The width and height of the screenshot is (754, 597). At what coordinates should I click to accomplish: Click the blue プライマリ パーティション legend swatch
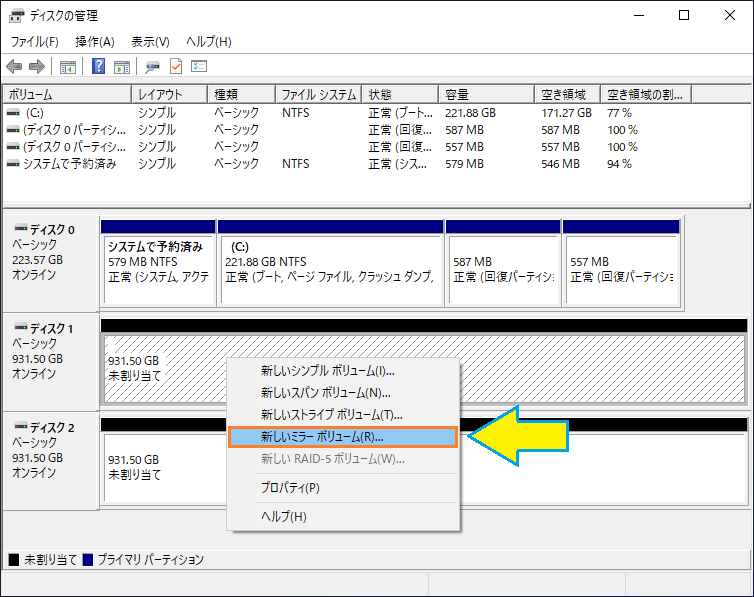coord(88,560)
